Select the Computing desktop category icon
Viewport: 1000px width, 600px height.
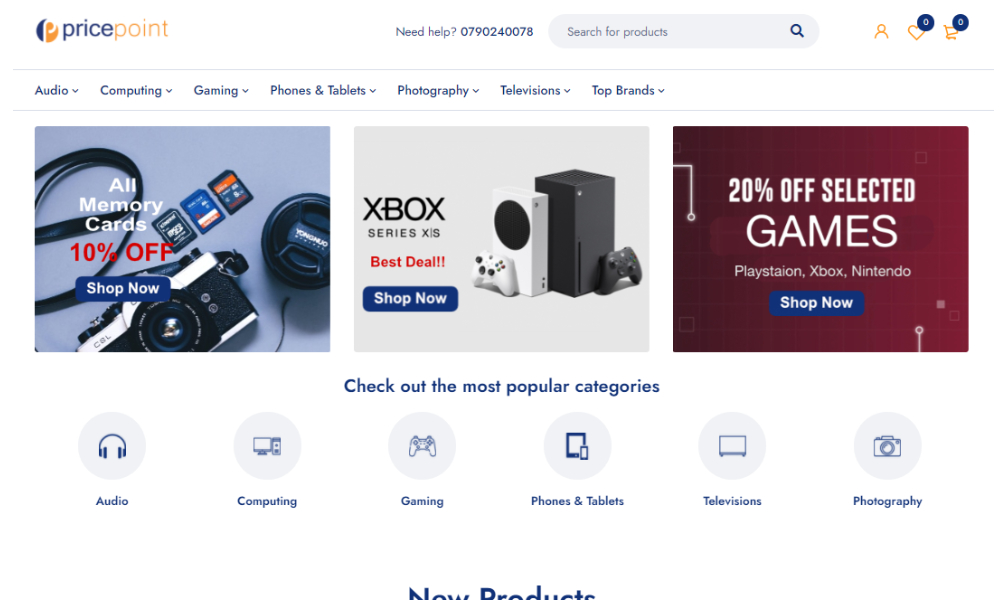click(267, 446)
